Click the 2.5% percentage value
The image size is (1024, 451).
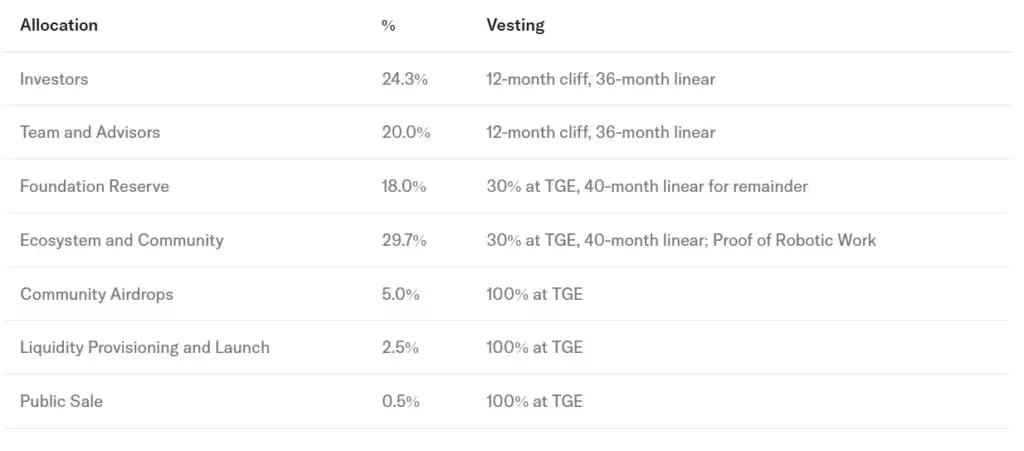(400, 348)
